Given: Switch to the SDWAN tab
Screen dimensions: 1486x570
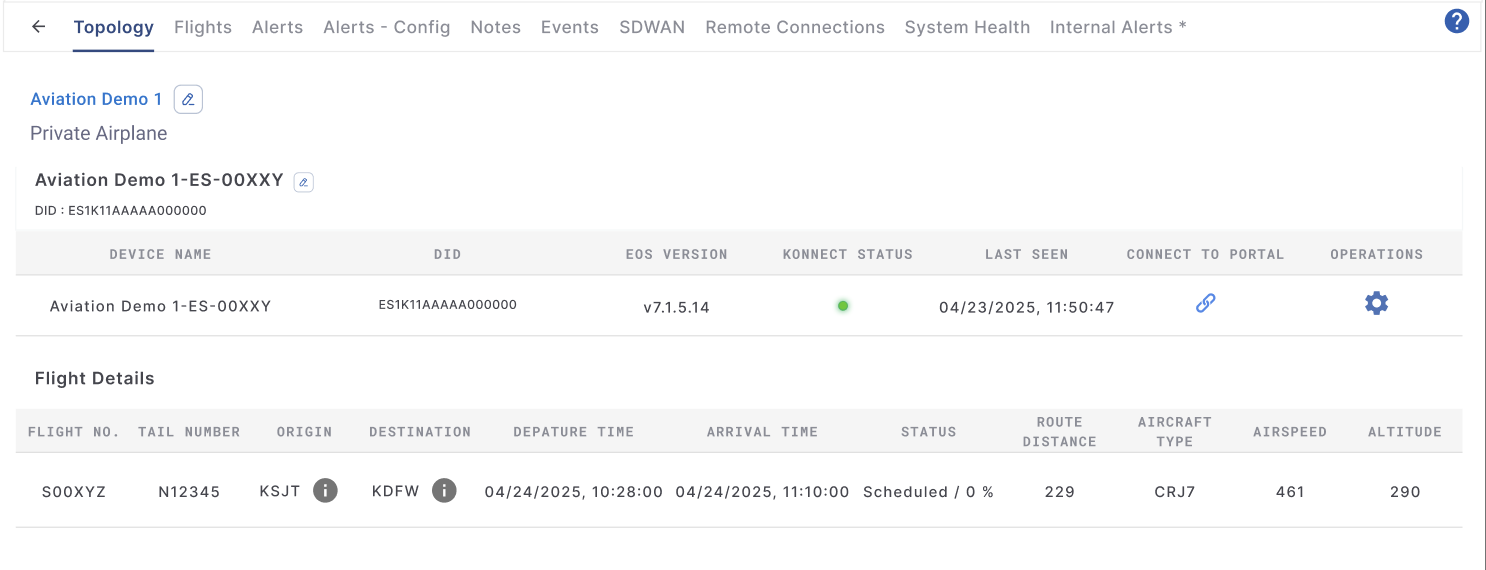Looking at the screenshot, I should point(652,27).
